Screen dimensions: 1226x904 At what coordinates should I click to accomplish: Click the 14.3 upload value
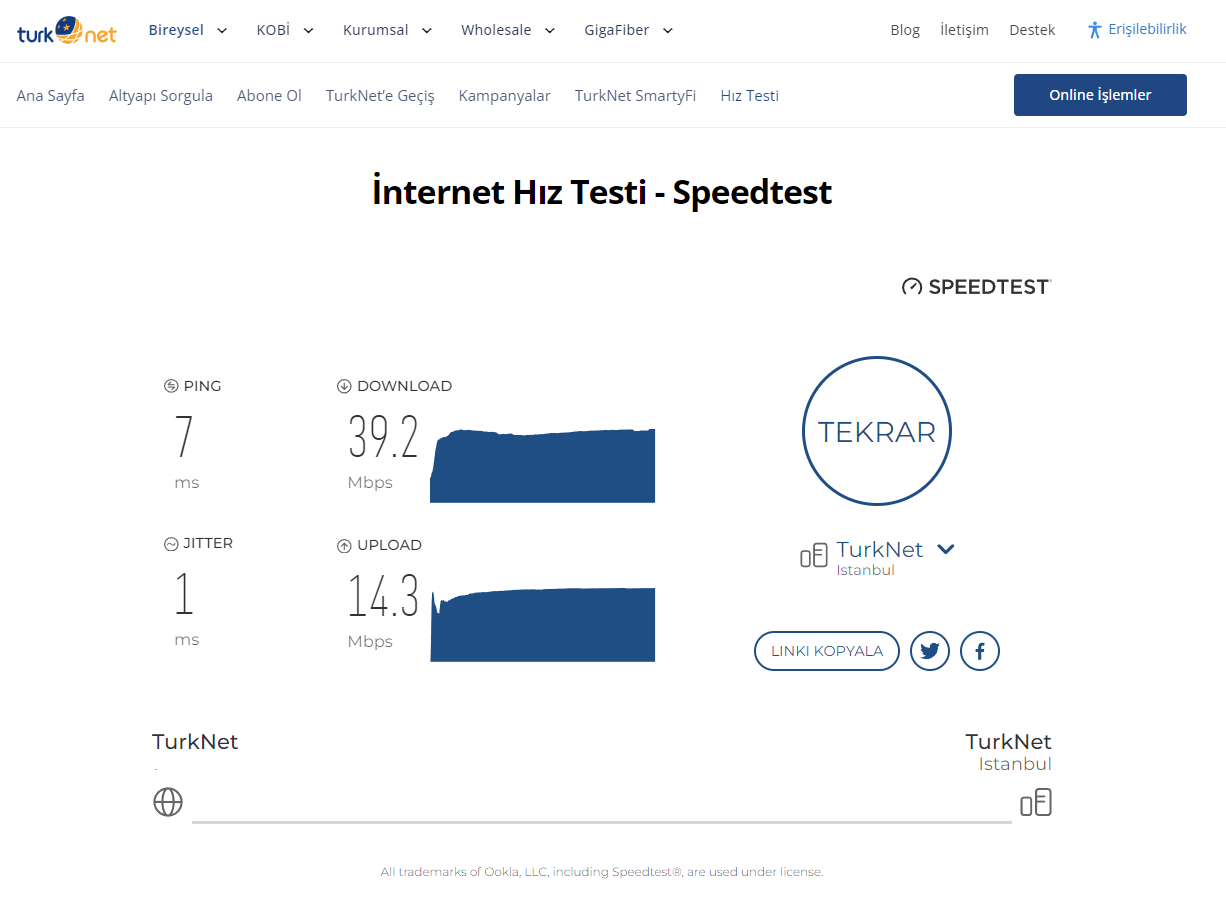(383, 596)
